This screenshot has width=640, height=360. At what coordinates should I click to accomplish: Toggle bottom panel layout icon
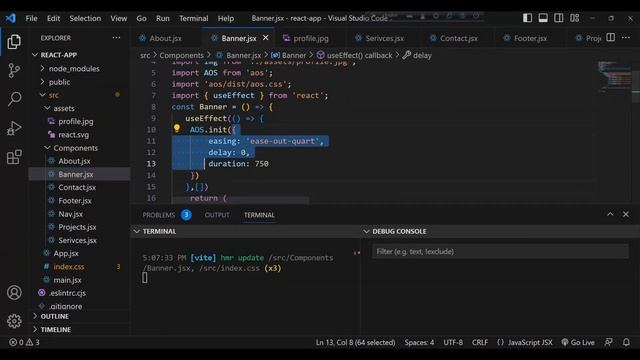[x=543, y=18]
